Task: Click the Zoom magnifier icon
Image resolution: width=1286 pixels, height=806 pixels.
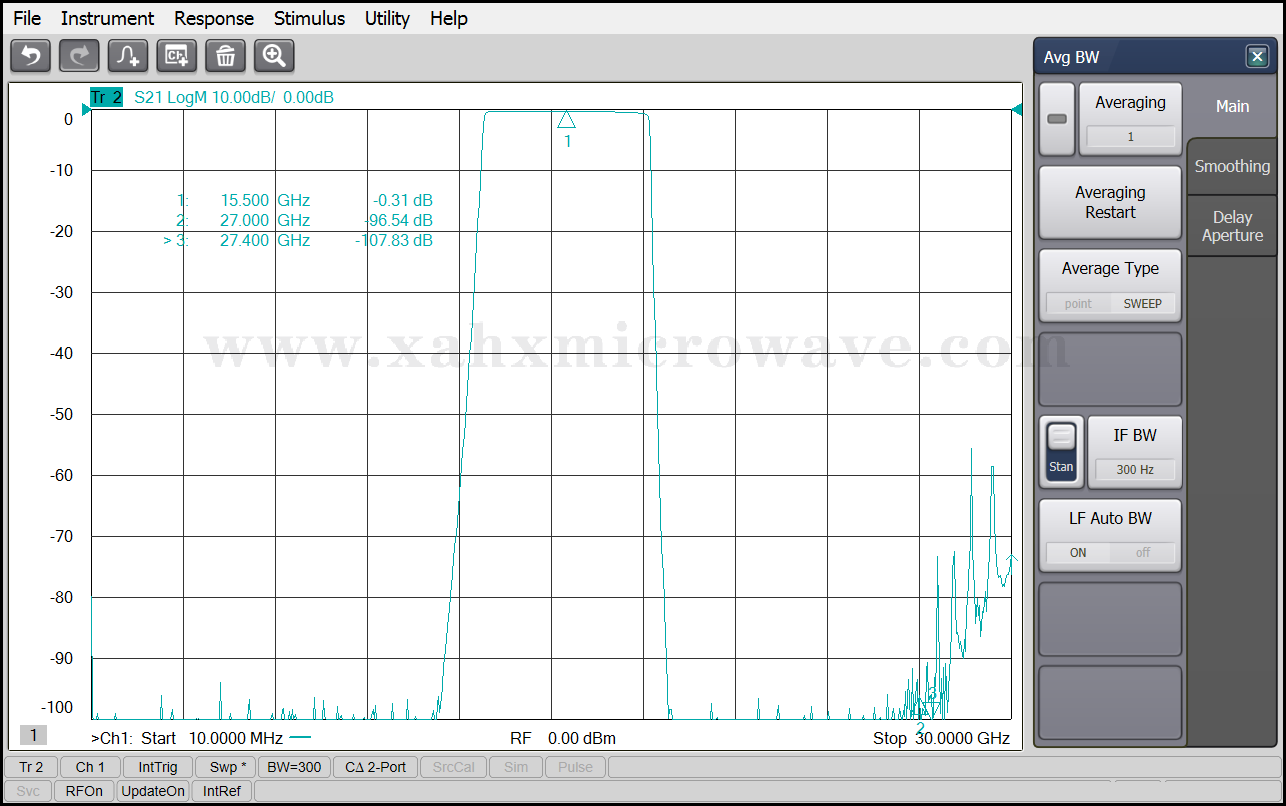Action: [274, 56]
